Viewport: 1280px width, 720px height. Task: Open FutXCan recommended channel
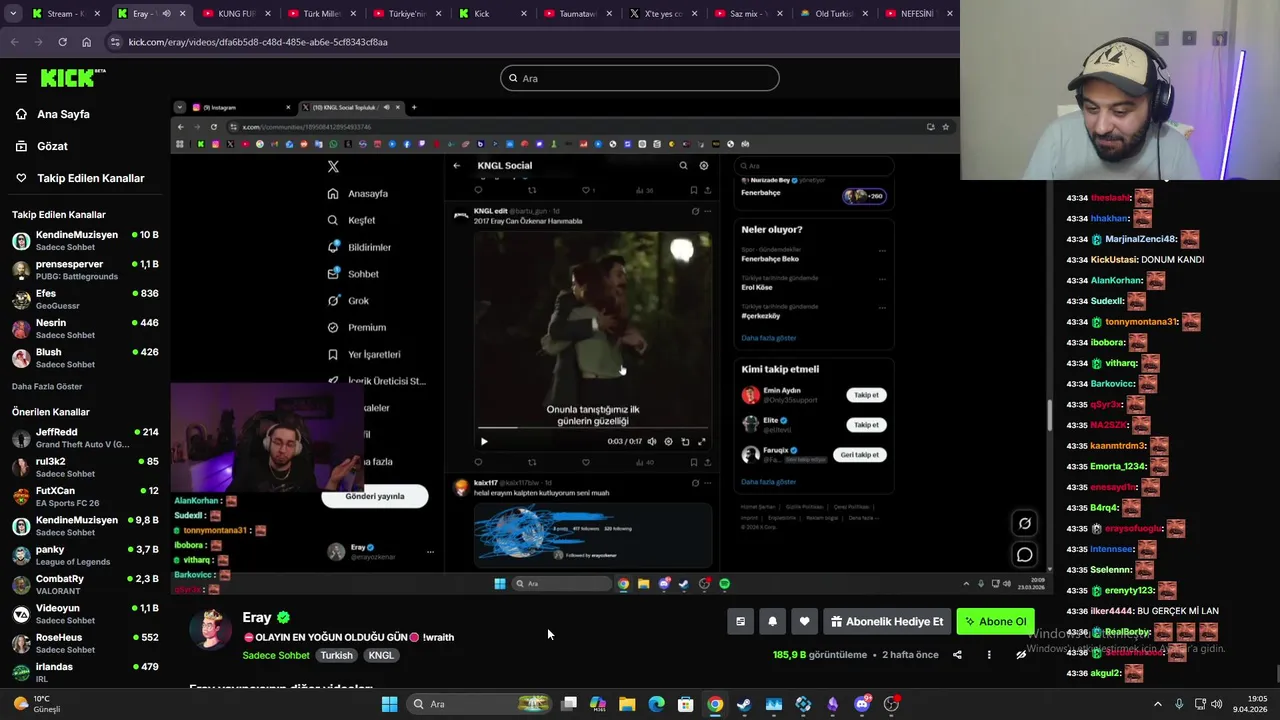point(85,496)
